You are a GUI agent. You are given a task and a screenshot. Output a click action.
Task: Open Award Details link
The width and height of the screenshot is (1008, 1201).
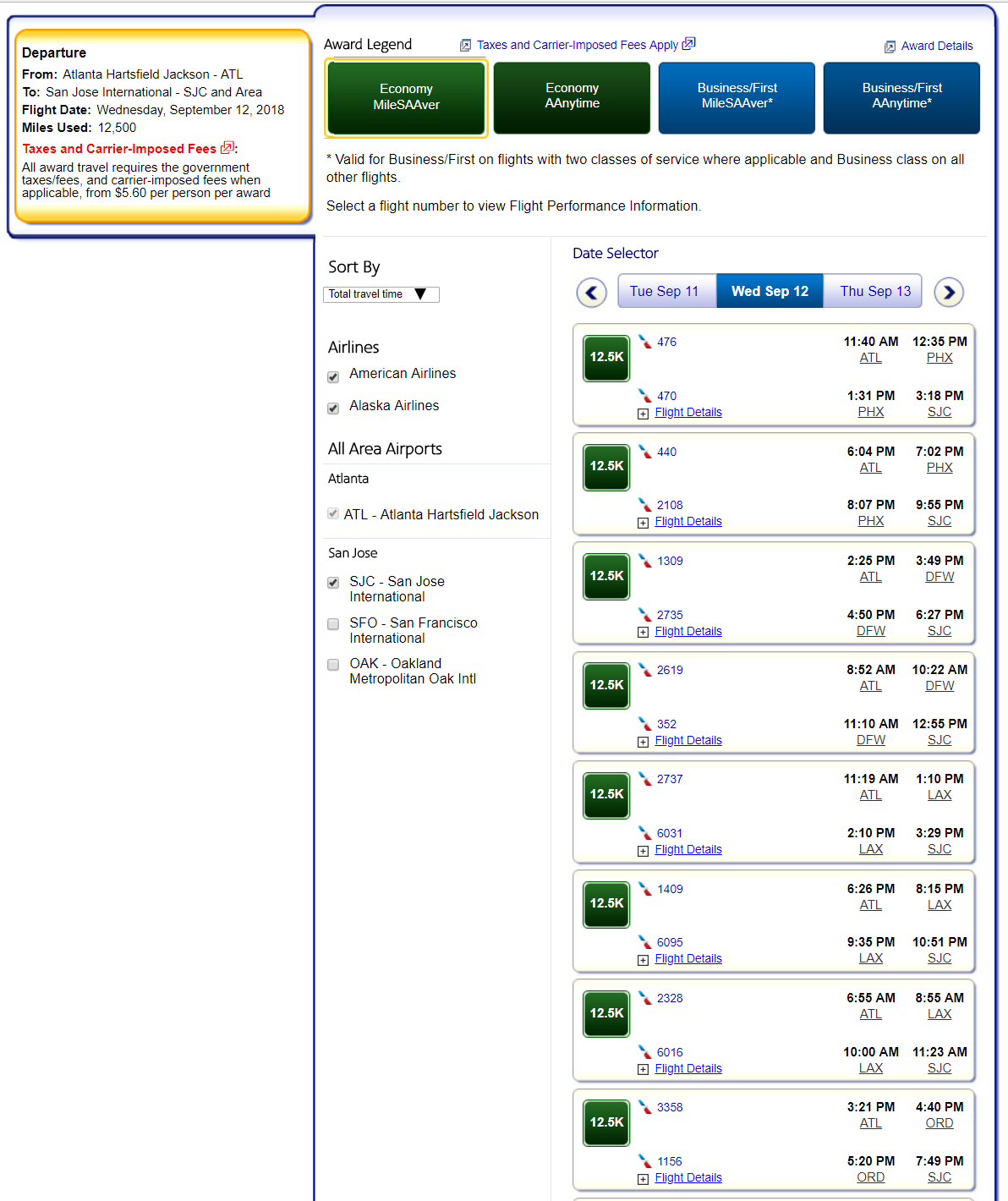[937, 47]
